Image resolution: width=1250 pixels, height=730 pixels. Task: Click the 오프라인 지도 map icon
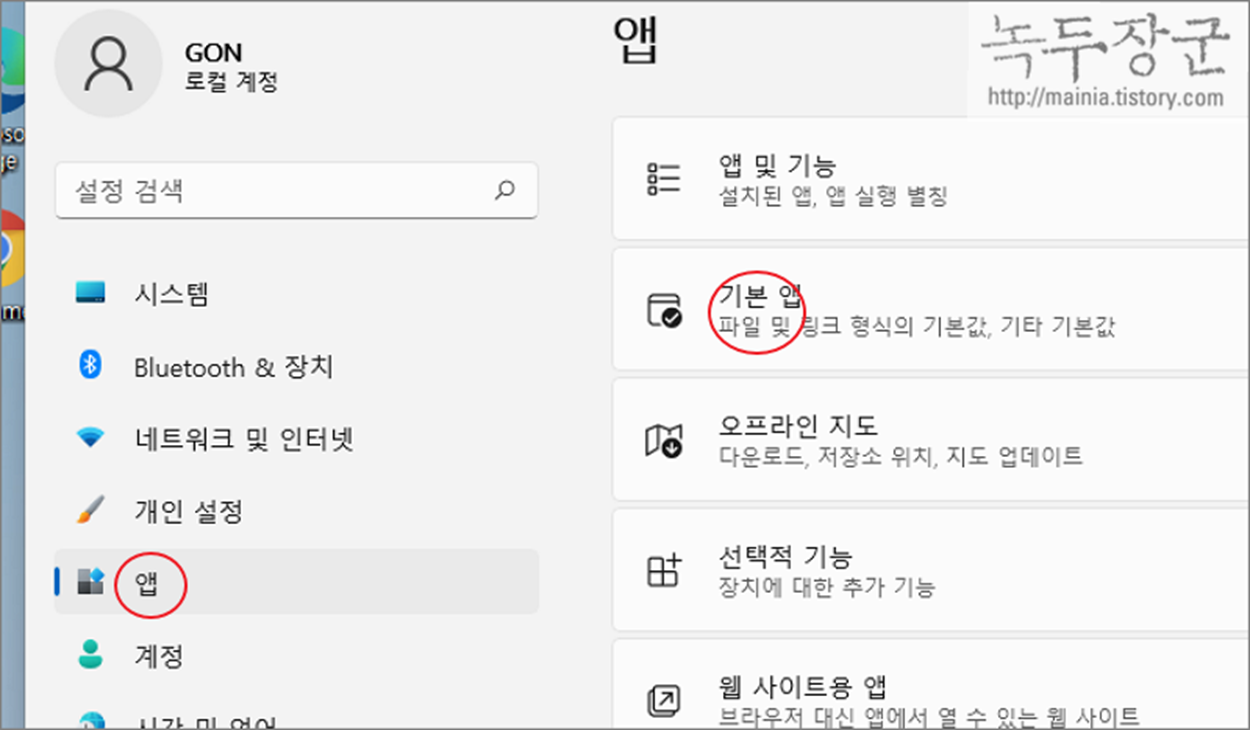663,440
